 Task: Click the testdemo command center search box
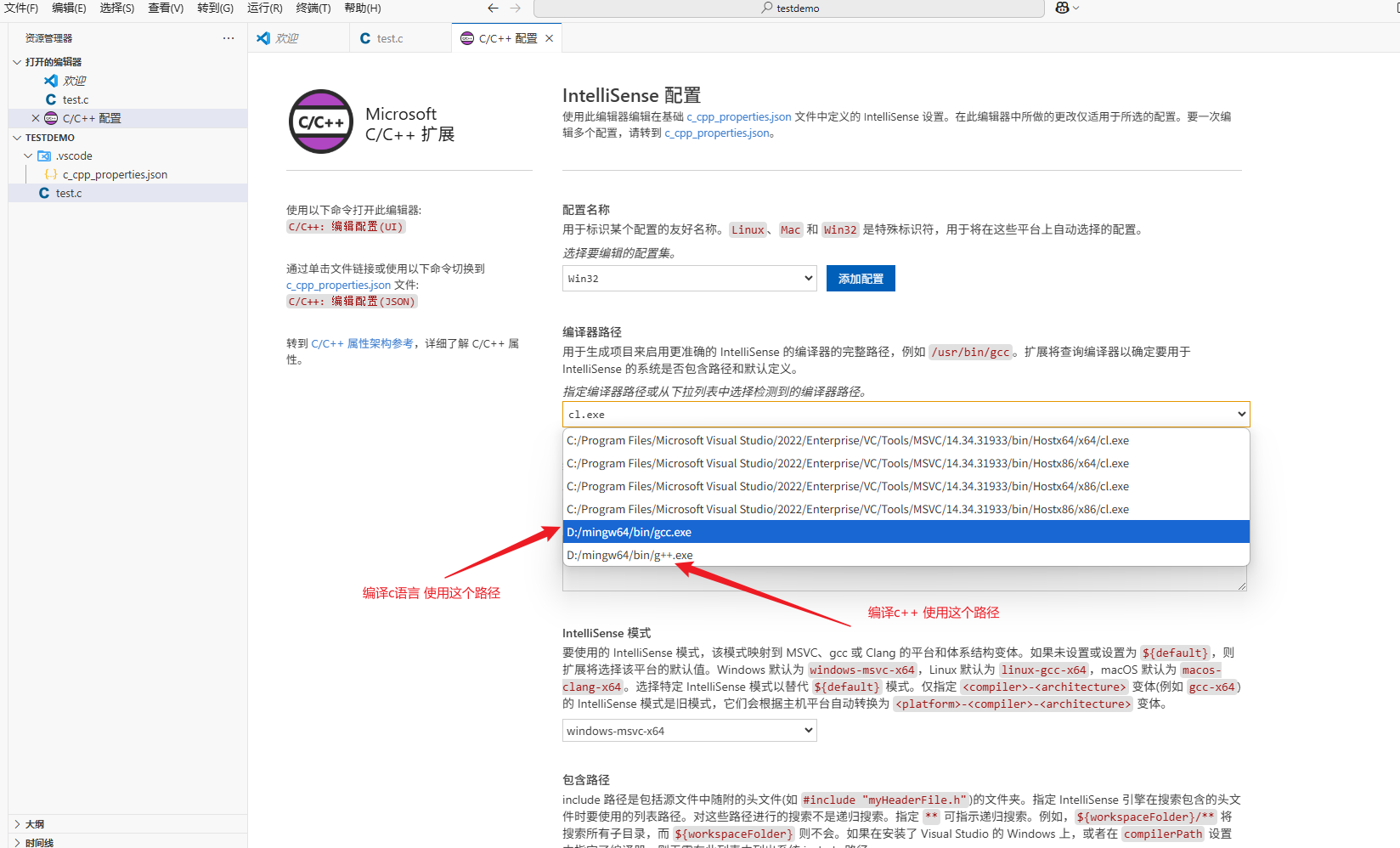pos(789,8)
